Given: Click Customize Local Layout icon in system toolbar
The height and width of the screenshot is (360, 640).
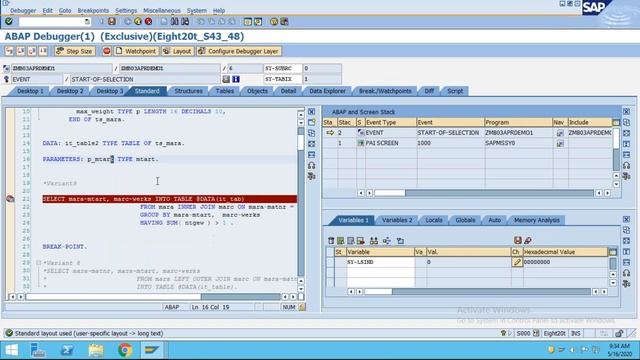Looking at the screenshot, I should [x=284, y=21].
